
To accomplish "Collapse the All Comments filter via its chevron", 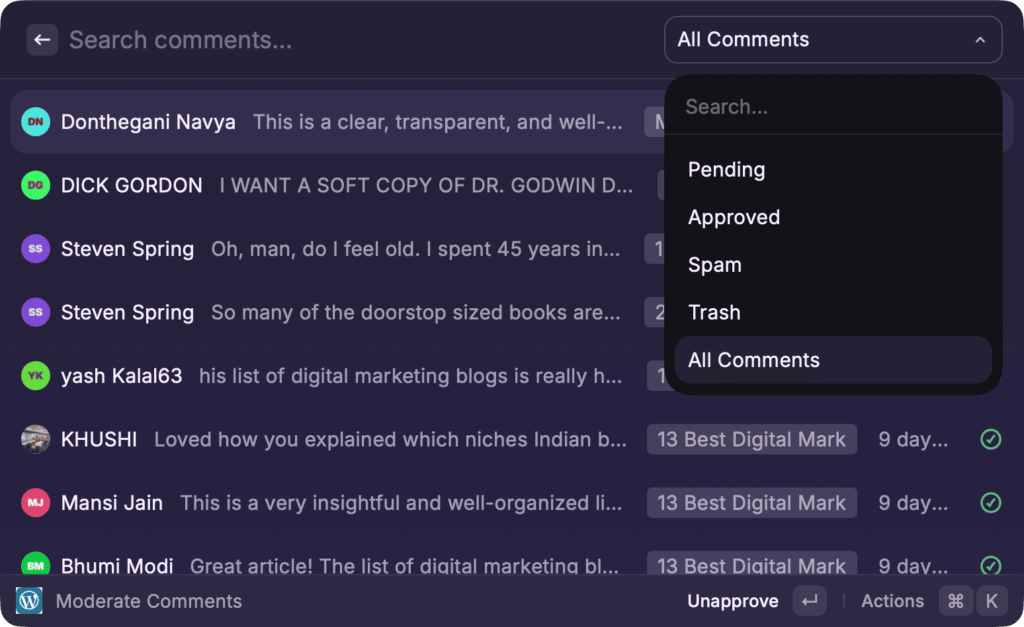I will pos(978,39).
